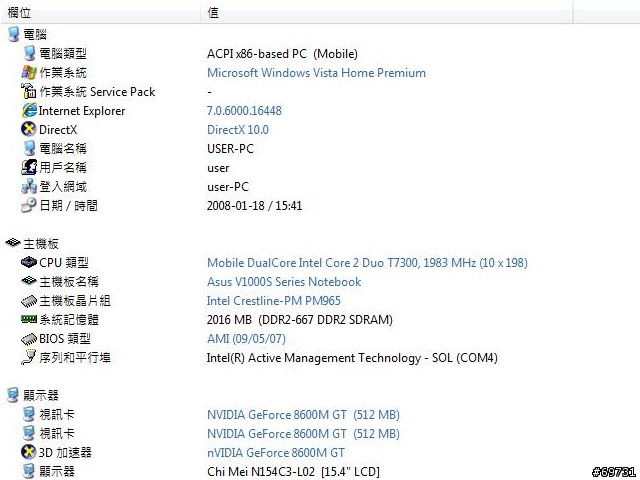Select the ACPI x86-based PC (Mobile) value
This screenshot has width=640, height=480.
click(x=282, y=54)
